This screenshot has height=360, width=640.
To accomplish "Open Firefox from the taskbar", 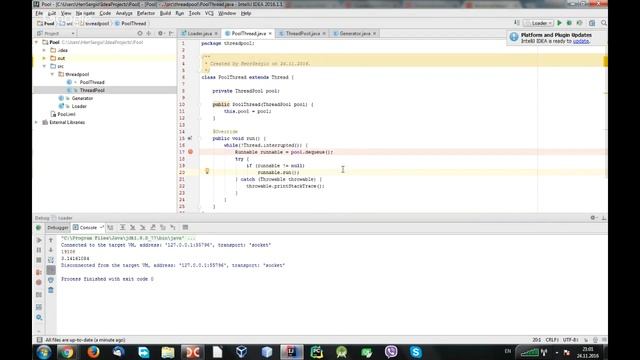I will 93,352.
